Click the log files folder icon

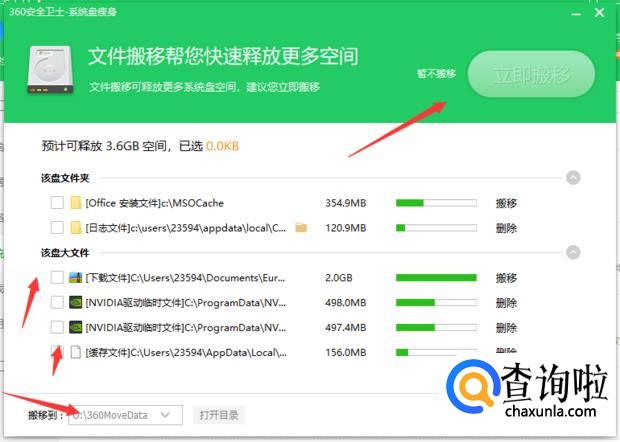pos(76,228)
